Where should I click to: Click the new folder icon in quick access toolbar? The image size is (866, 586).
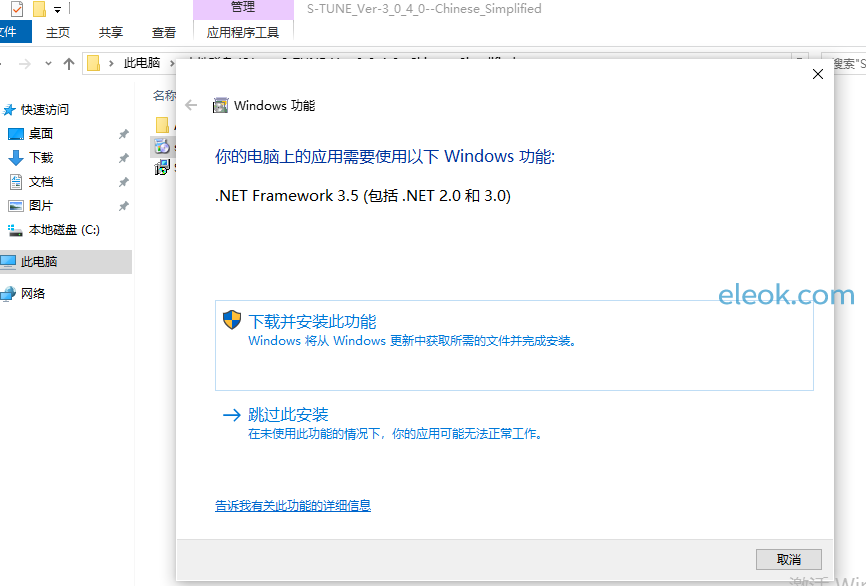39,8
